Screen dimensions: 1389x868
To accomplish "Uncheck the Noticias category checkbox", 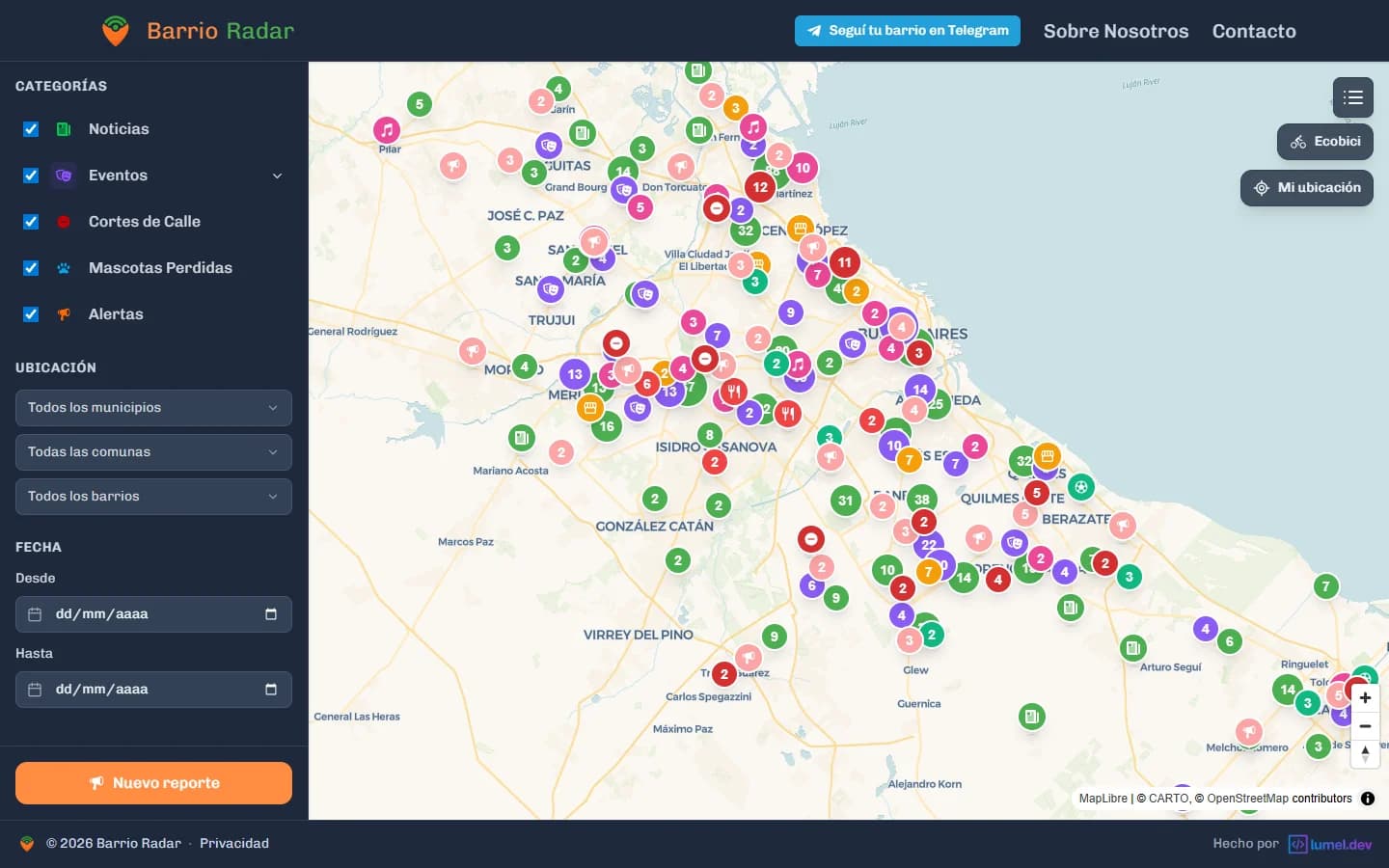I will pyautogui.click(x=31, y=129).
